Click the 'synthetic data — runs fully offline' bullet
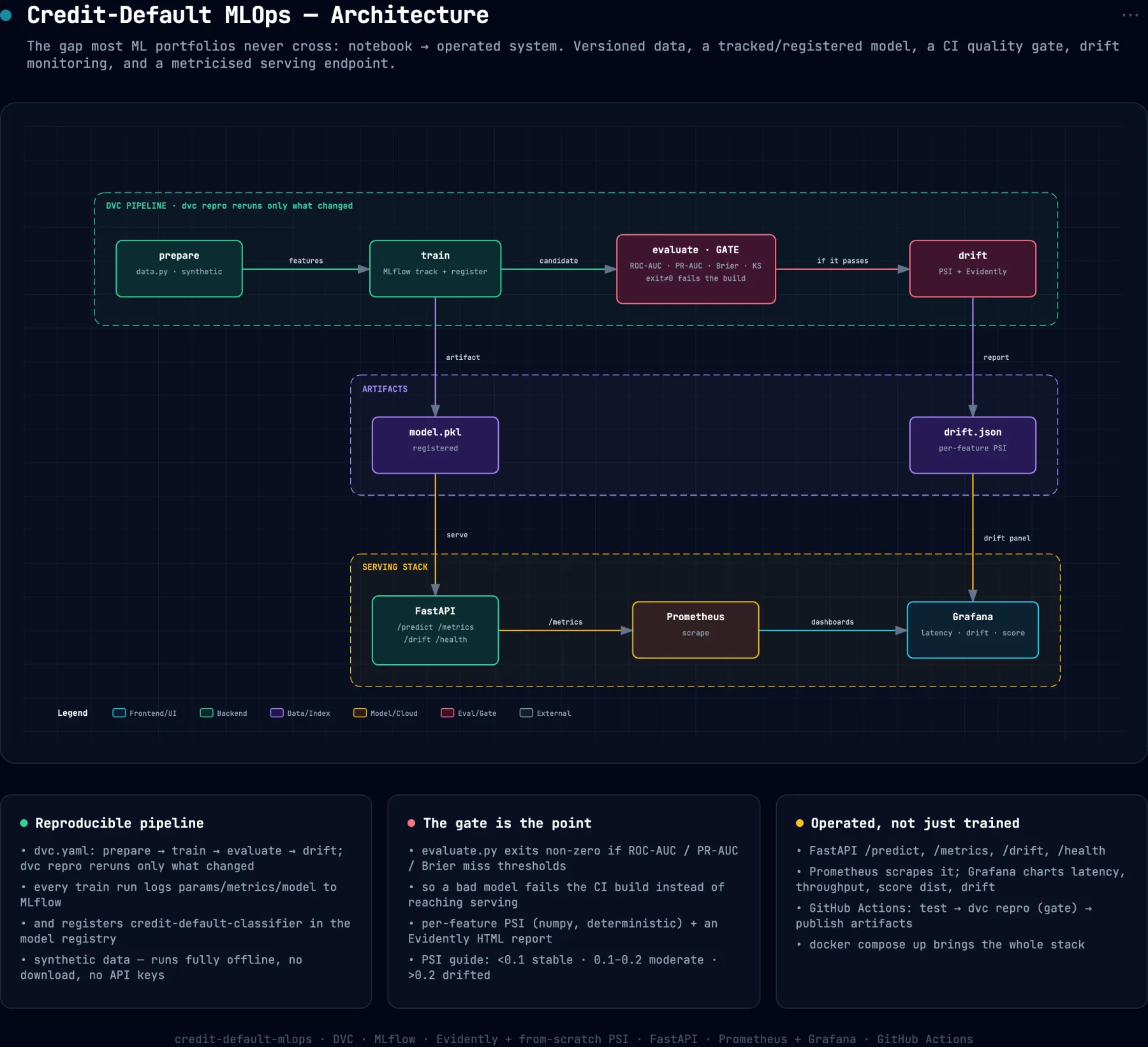 tap(161, 967)
